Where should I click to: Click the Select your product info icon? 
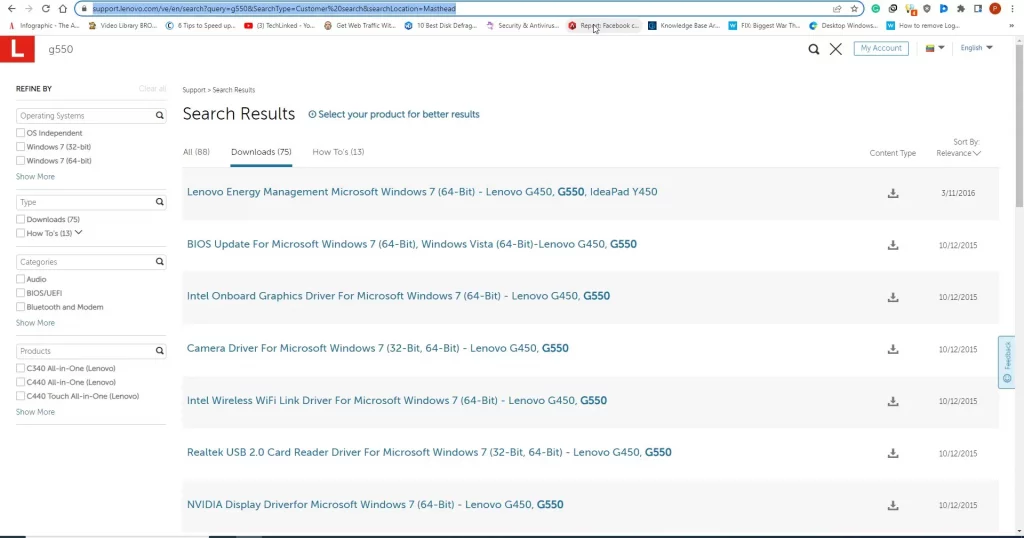tap(312, 114)
